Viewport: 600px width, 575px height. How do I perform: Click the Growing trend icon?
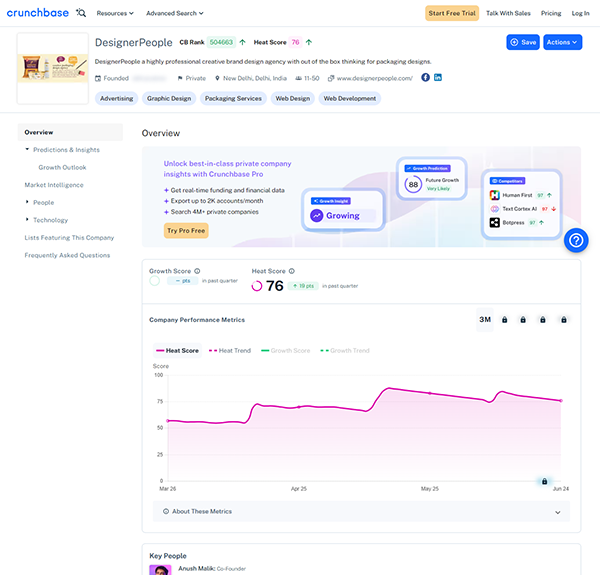[316, 215]
